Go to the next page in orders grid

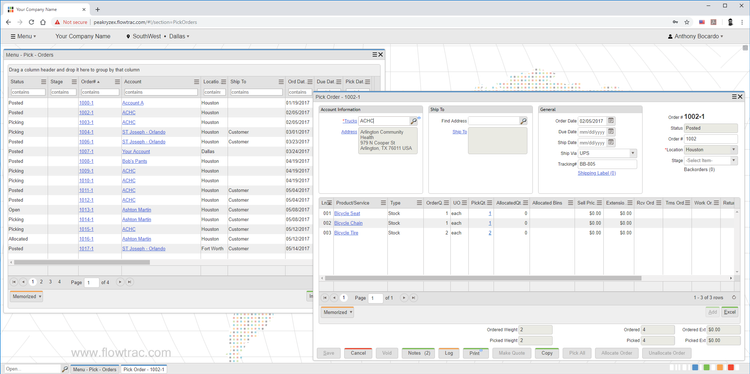(x=120, y=282)
